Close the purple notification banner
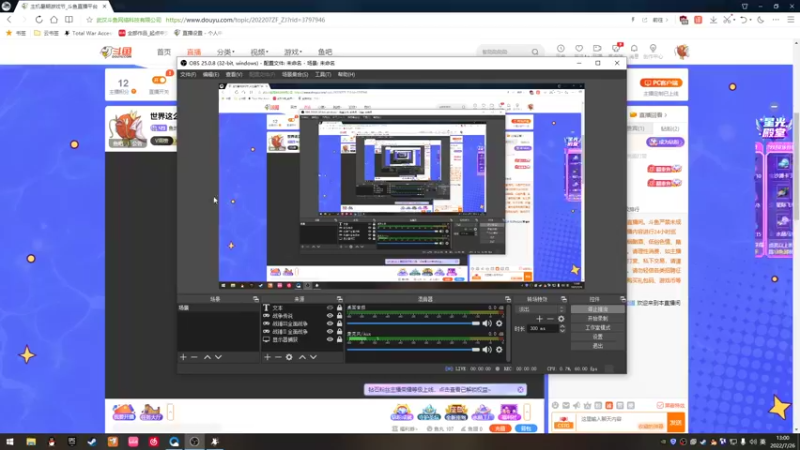Image resolution: width=800 pixels, height=450 pixels. click(520, 389)
